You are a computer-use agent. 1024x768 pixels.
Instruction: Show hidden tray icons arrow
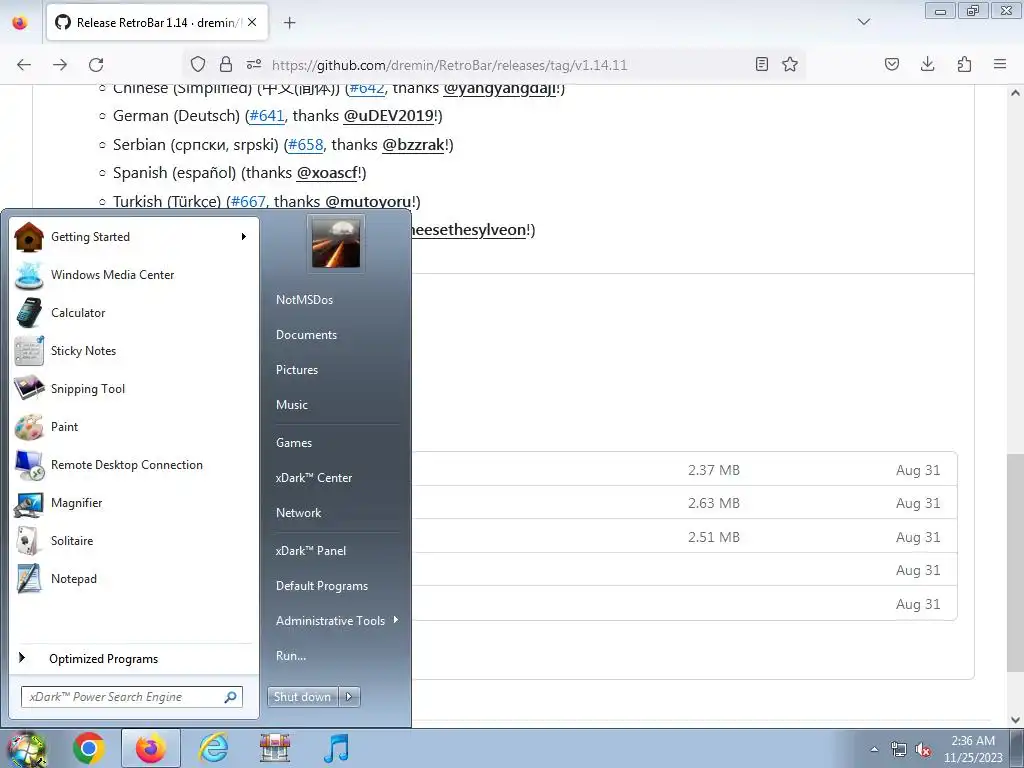coord(874,750)
